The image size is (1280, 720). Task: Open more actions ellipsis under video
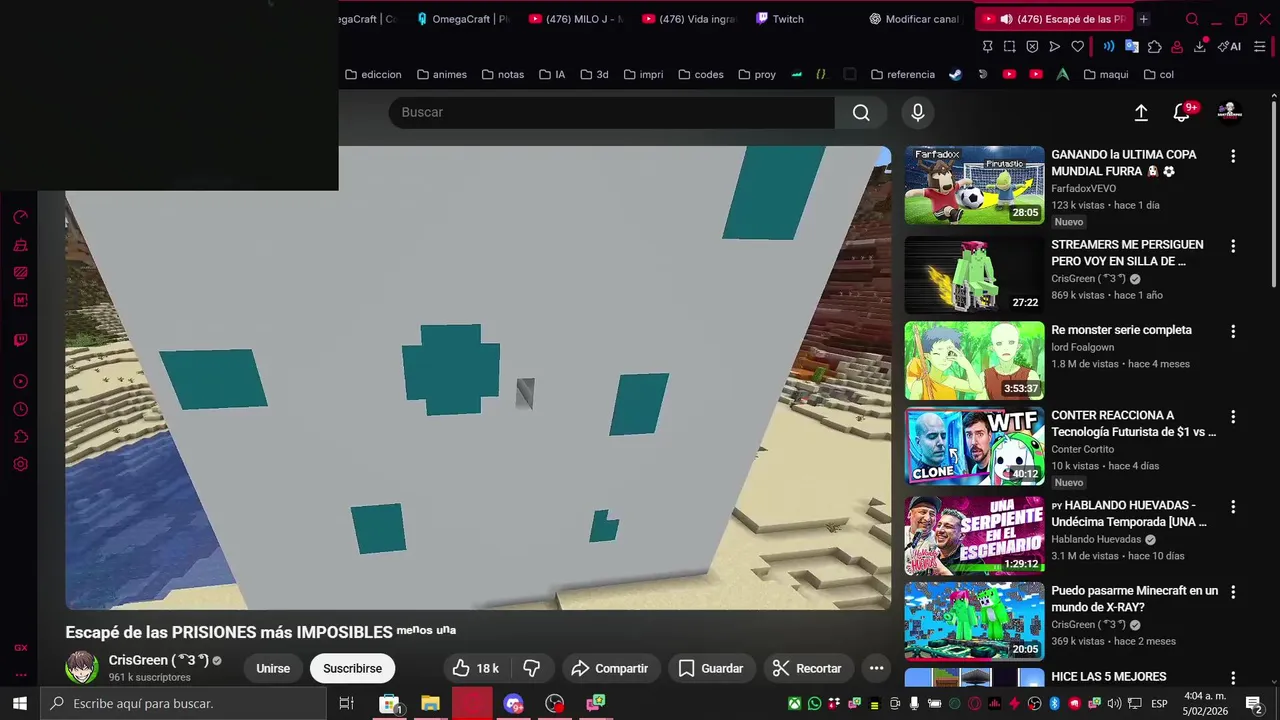click(876, 668)
